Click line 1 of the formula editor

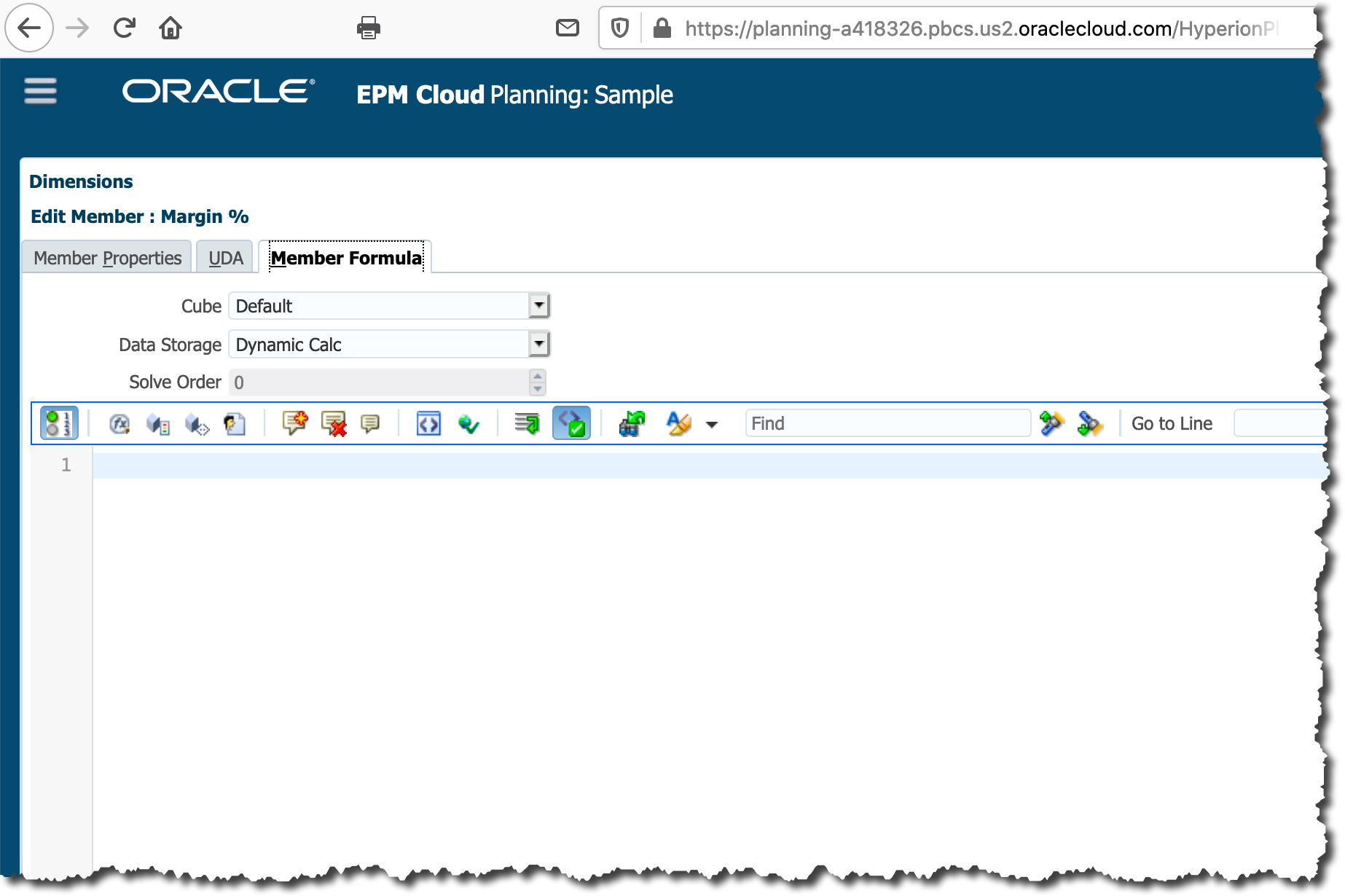pyautogui.click(x=707, y=465)
